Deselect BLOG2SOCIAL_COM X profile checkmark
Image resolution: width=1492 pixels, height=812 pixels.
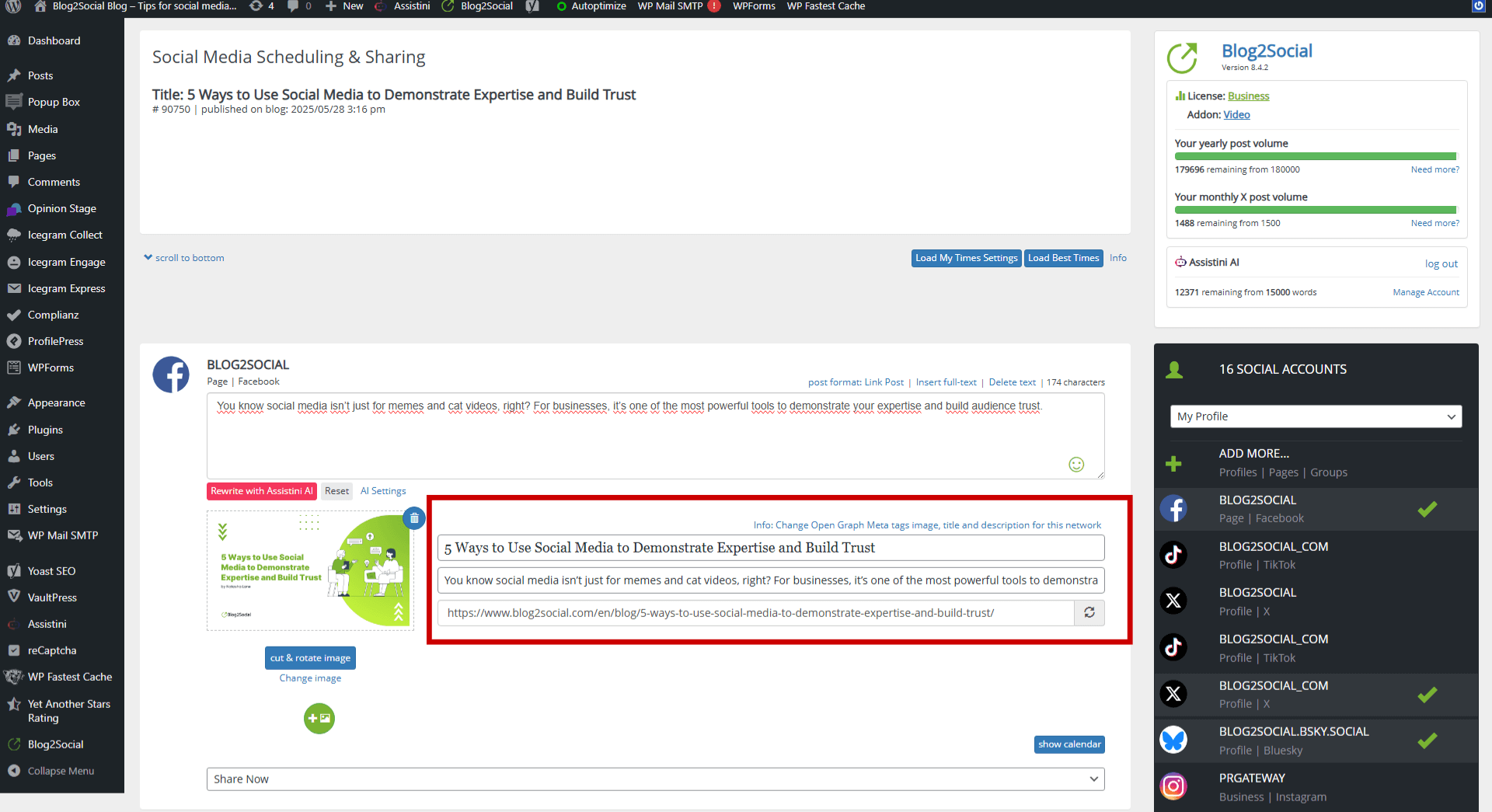[1428, 695]
